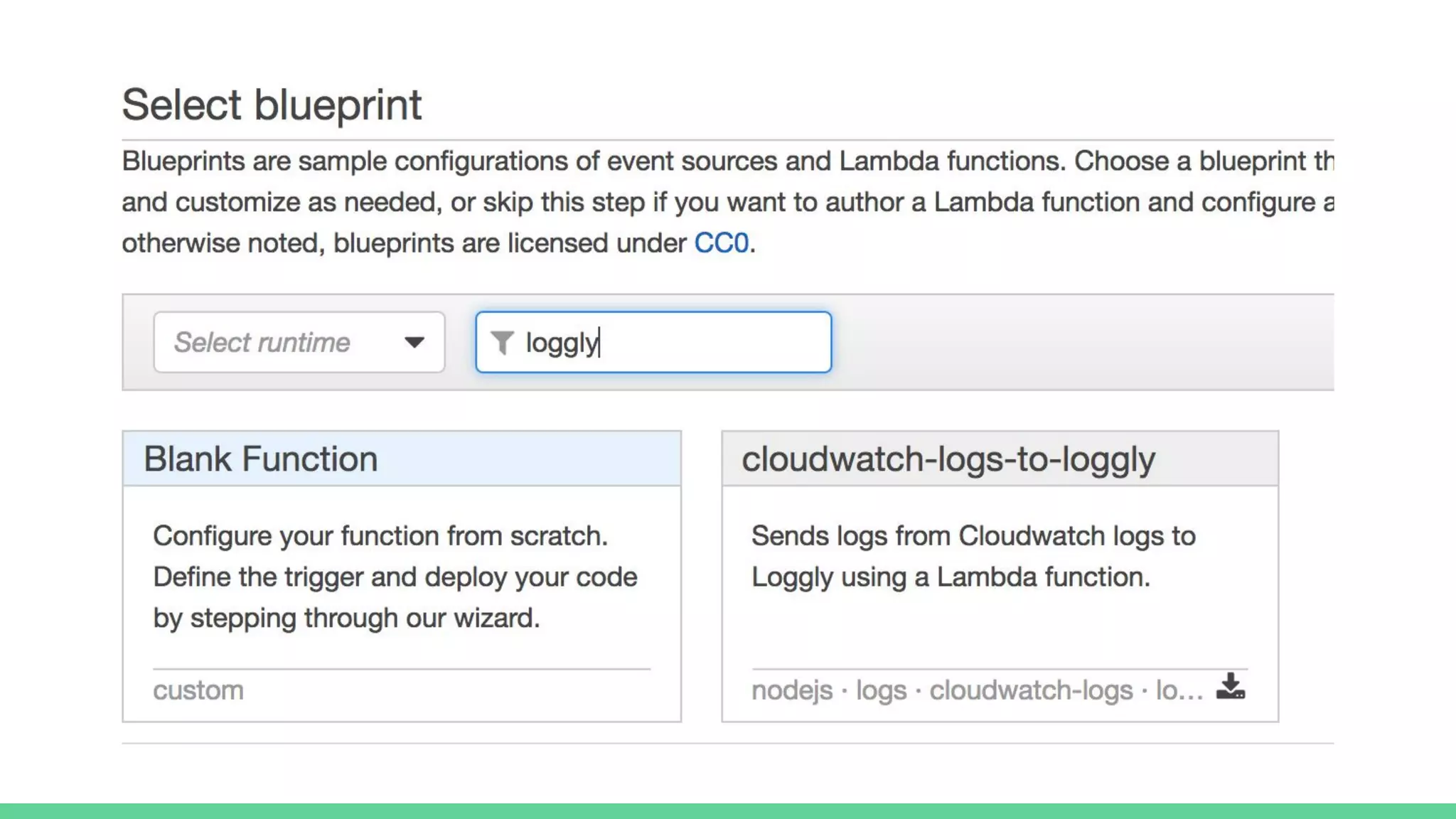Click the funnel filter icon

pyautogui.click(x=502, y=343)
